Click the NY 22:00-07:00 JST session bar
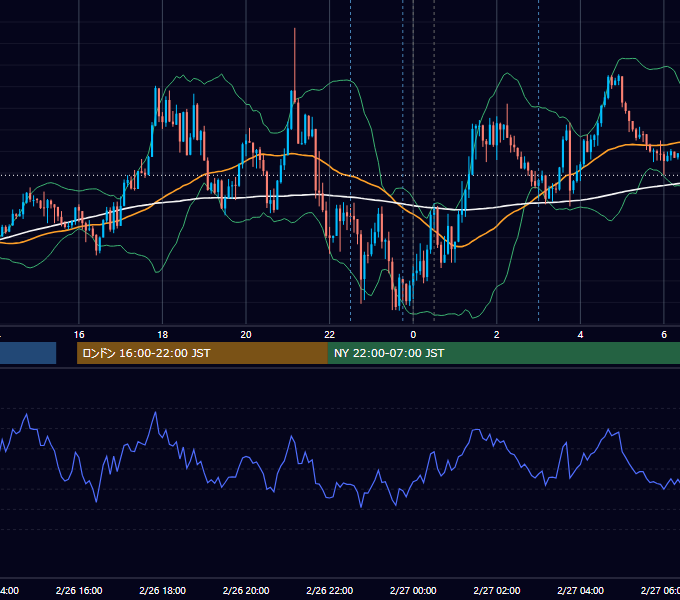This screenshot has height=600, width=680. point(503,353)
